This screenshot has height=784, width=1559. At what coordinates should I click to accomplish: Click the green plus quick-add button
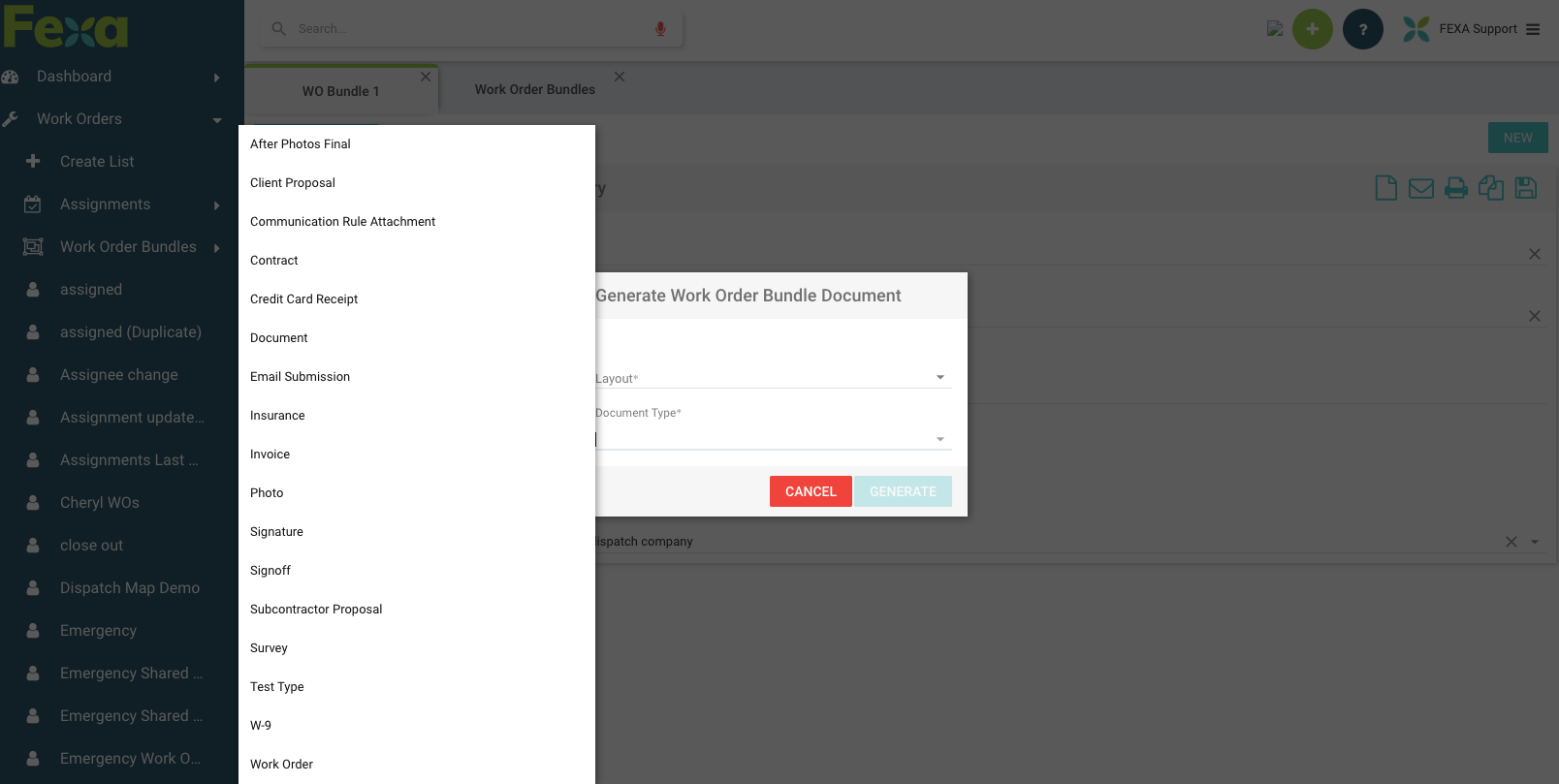coord(1312,29)
